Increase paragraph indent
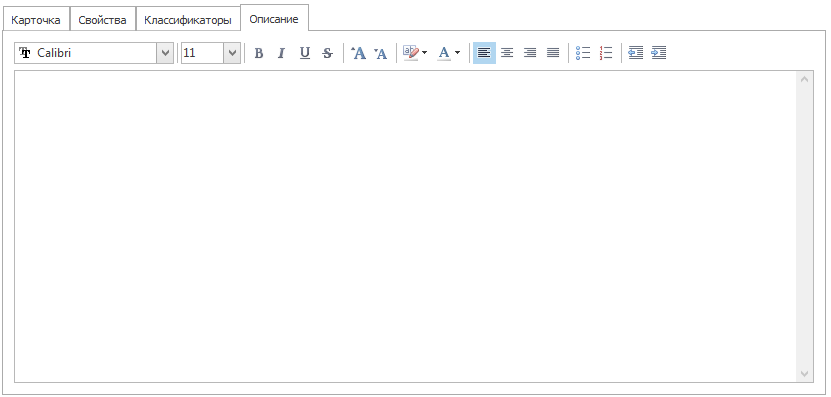This screenshot has height=397, width=831. [x=659, y=53]
